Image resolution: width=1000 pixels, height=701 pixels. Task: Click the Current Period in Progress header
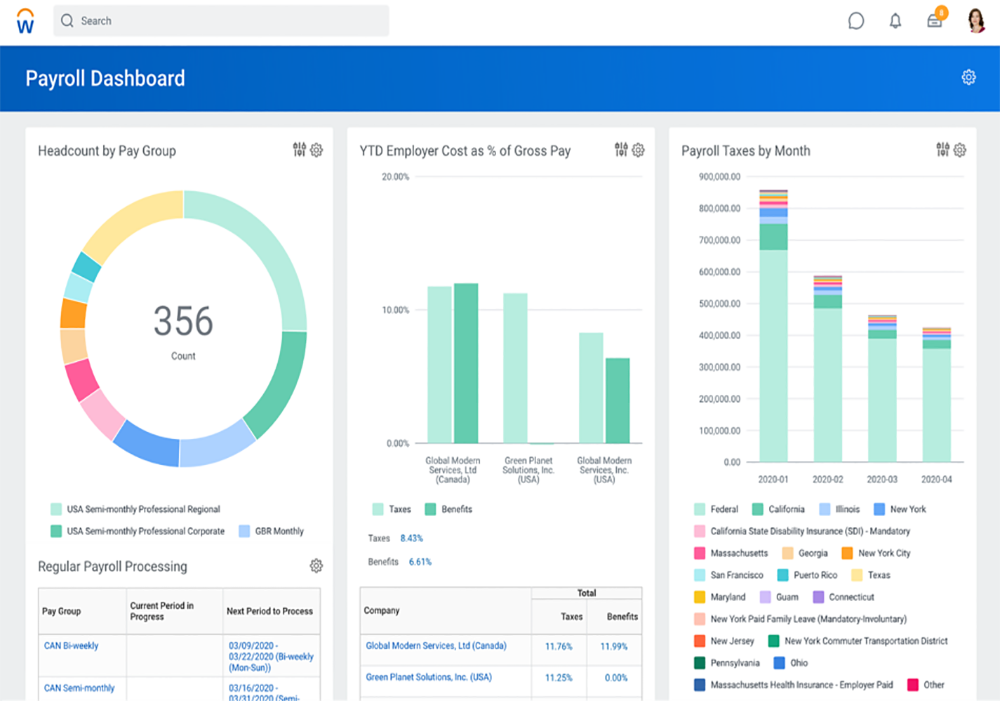point(162,611)
